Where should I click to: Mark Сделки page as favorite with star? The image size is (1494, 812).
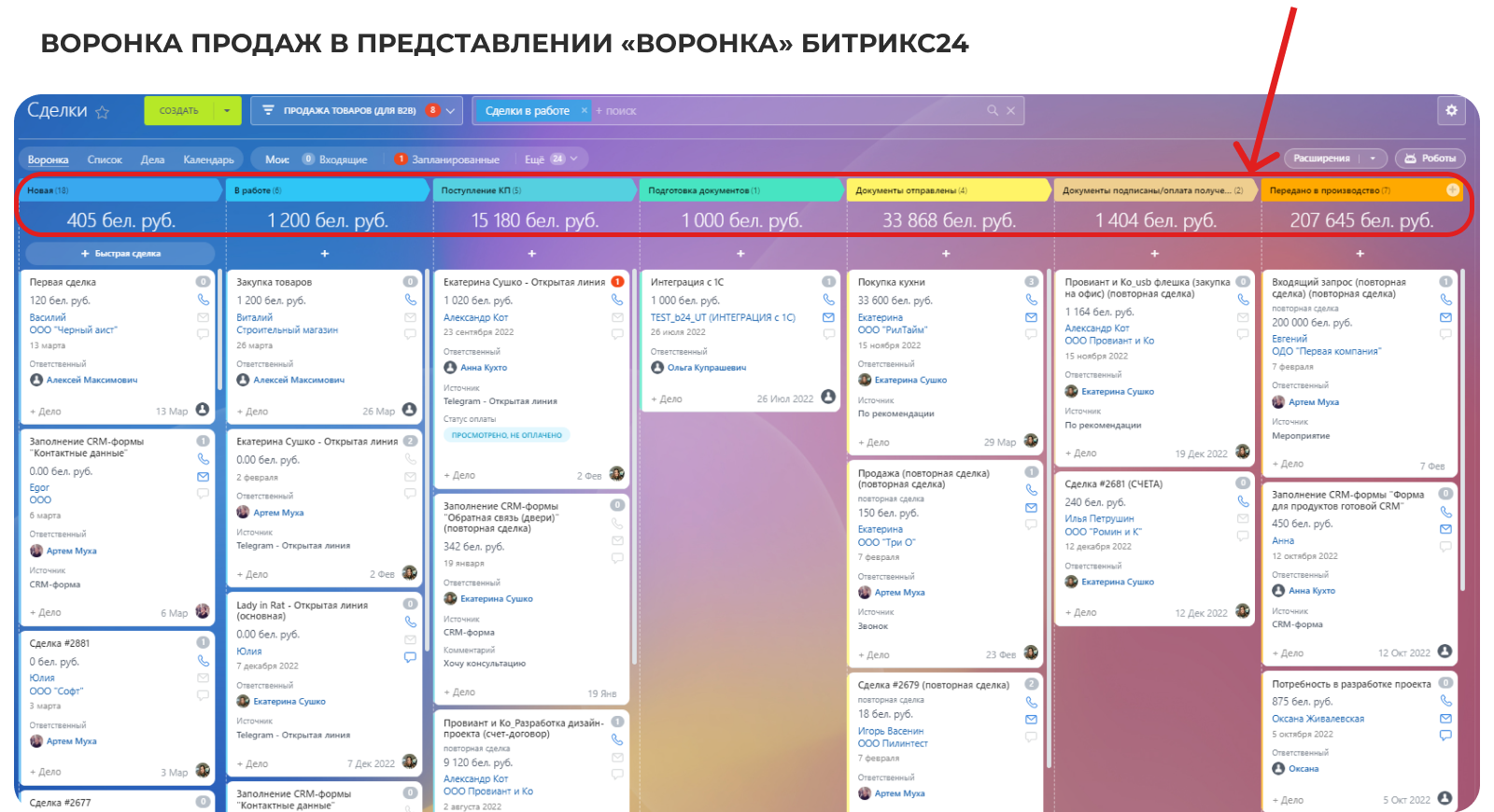click(103, 112)
